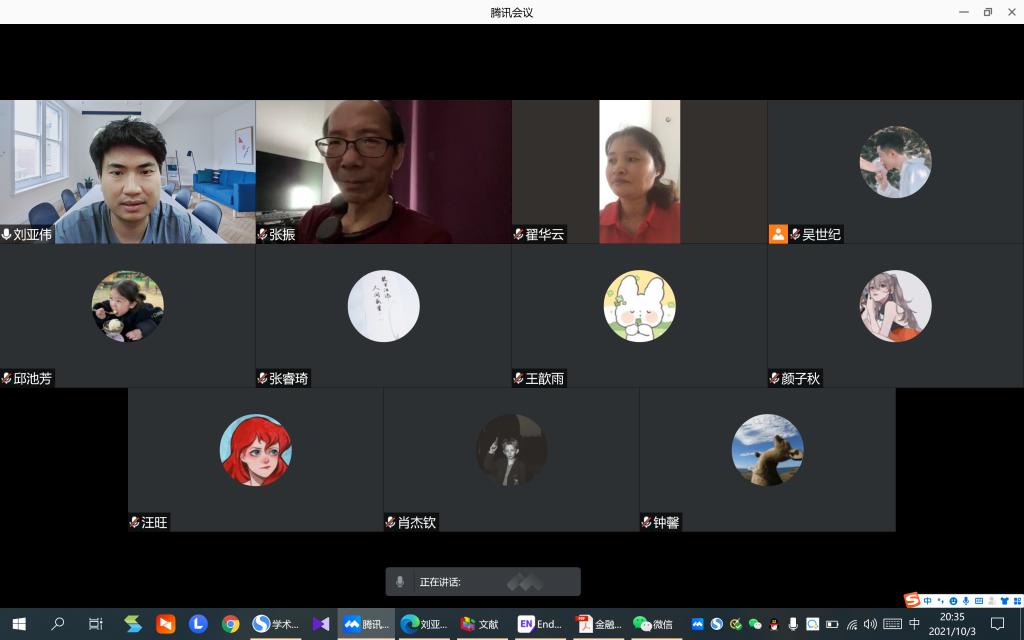Click the Sogou input method logo
This screenshot has width=1024, height=640.
[912, 600]
